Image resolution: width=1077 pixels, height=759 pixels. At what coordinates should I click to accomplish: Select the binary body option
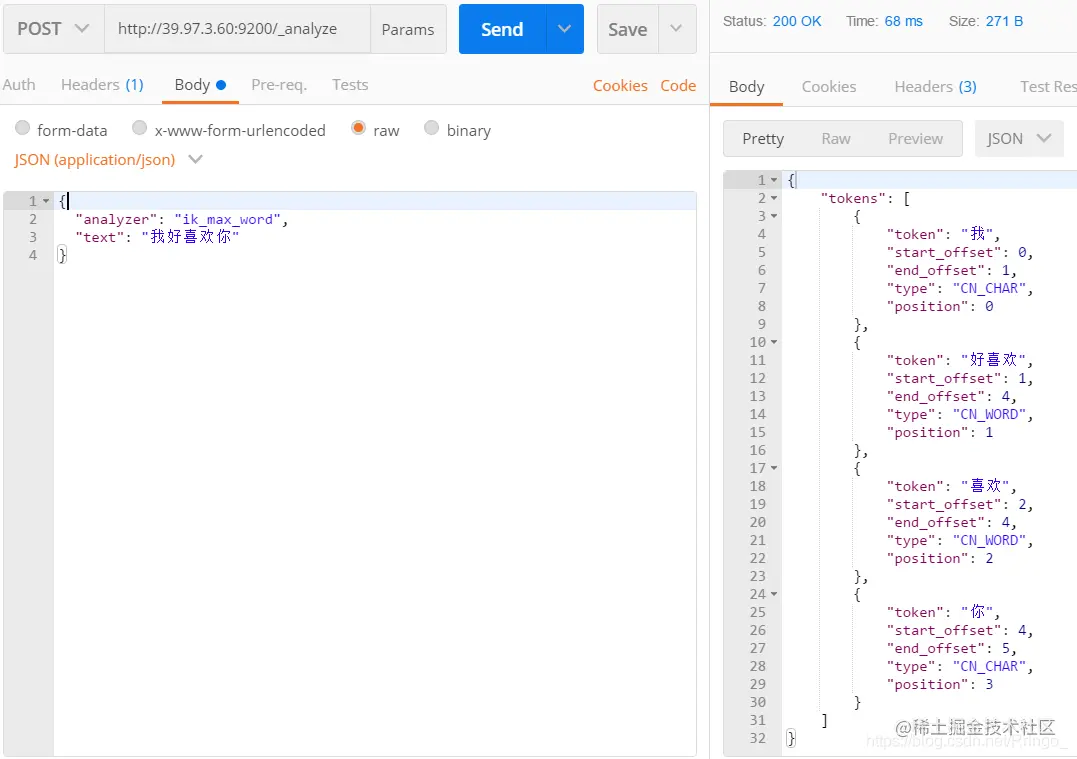[x=431, y=128]
